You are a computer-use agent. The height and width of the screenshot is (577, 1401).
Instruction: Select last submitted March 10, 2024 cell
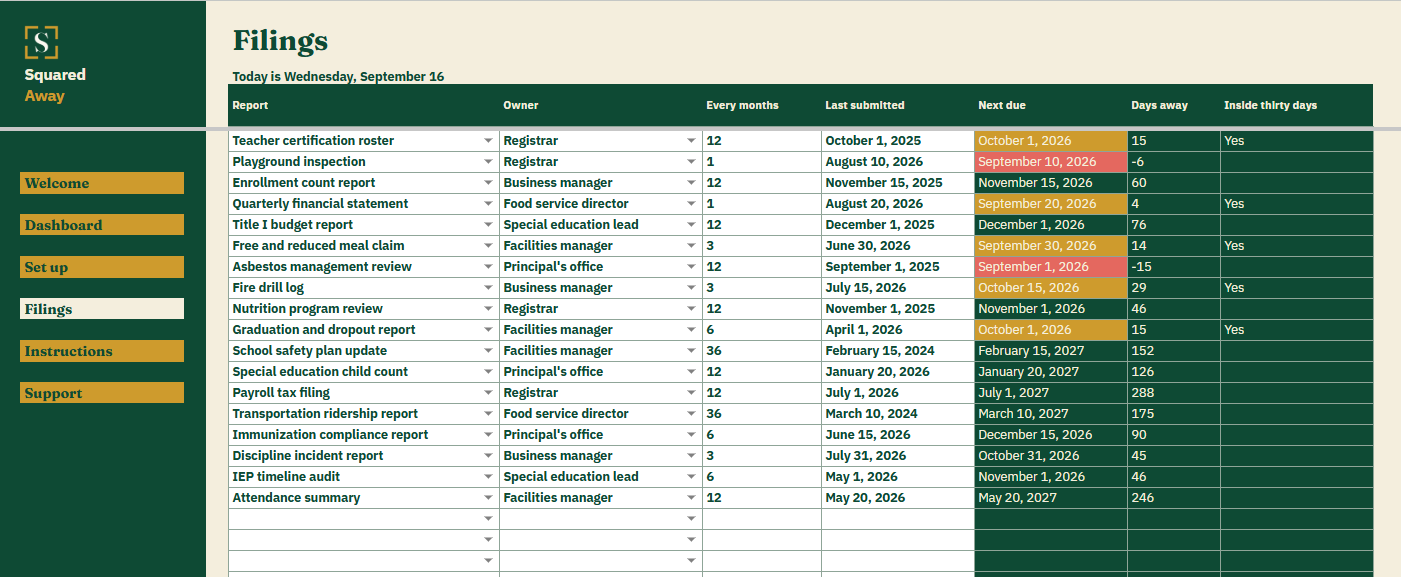click(898, 414)
